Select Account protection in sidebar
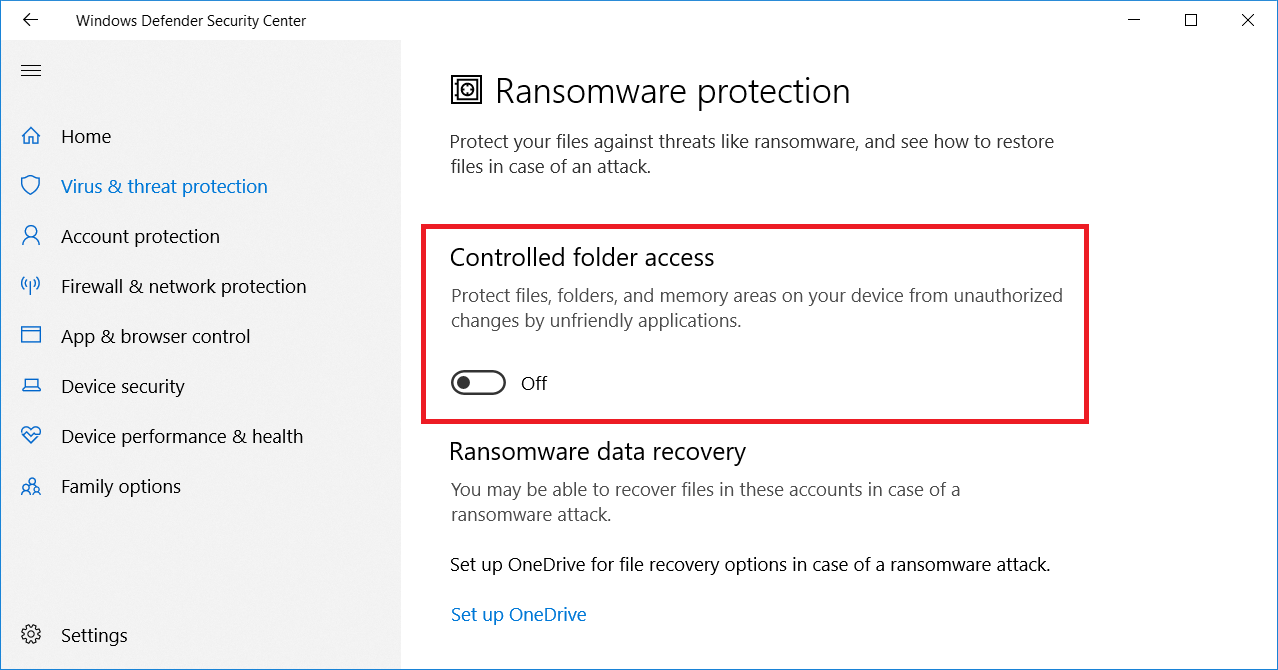The image size is (1278, 670). pos(140,236)
